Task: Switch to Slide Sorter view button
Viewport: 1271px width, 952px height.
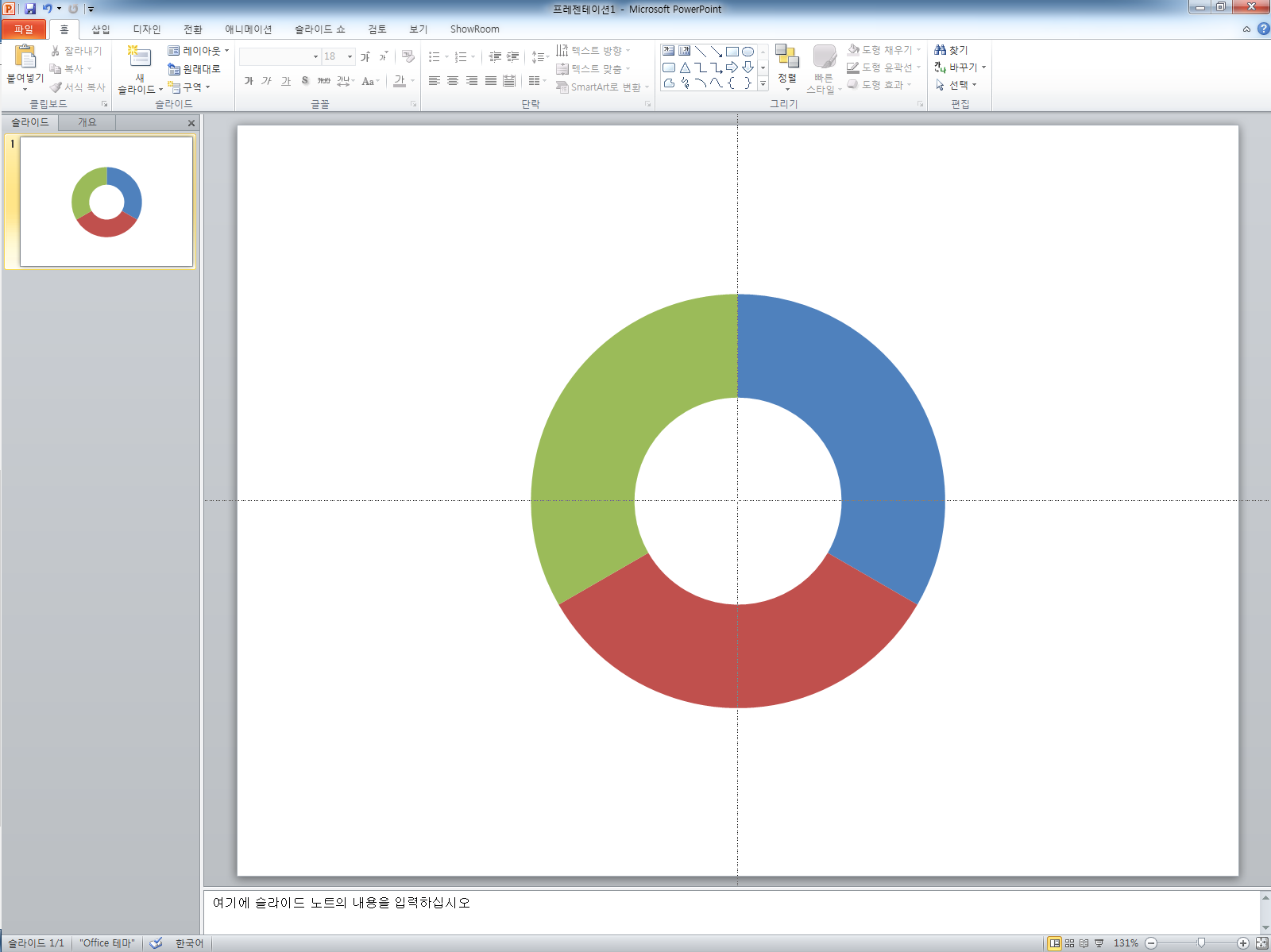Action: 1069,943
